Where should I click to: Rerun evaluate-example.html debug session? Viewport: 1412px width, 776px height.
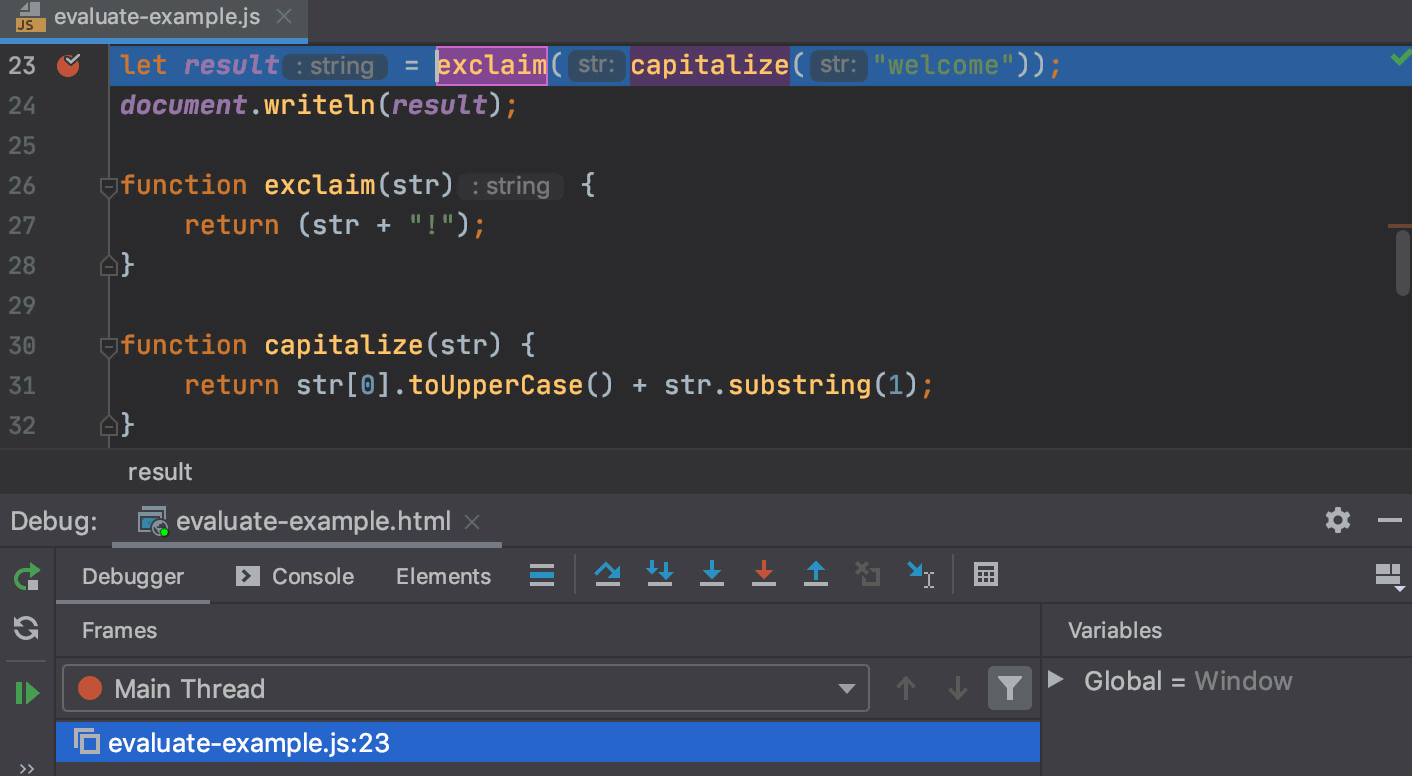[27, 577]
